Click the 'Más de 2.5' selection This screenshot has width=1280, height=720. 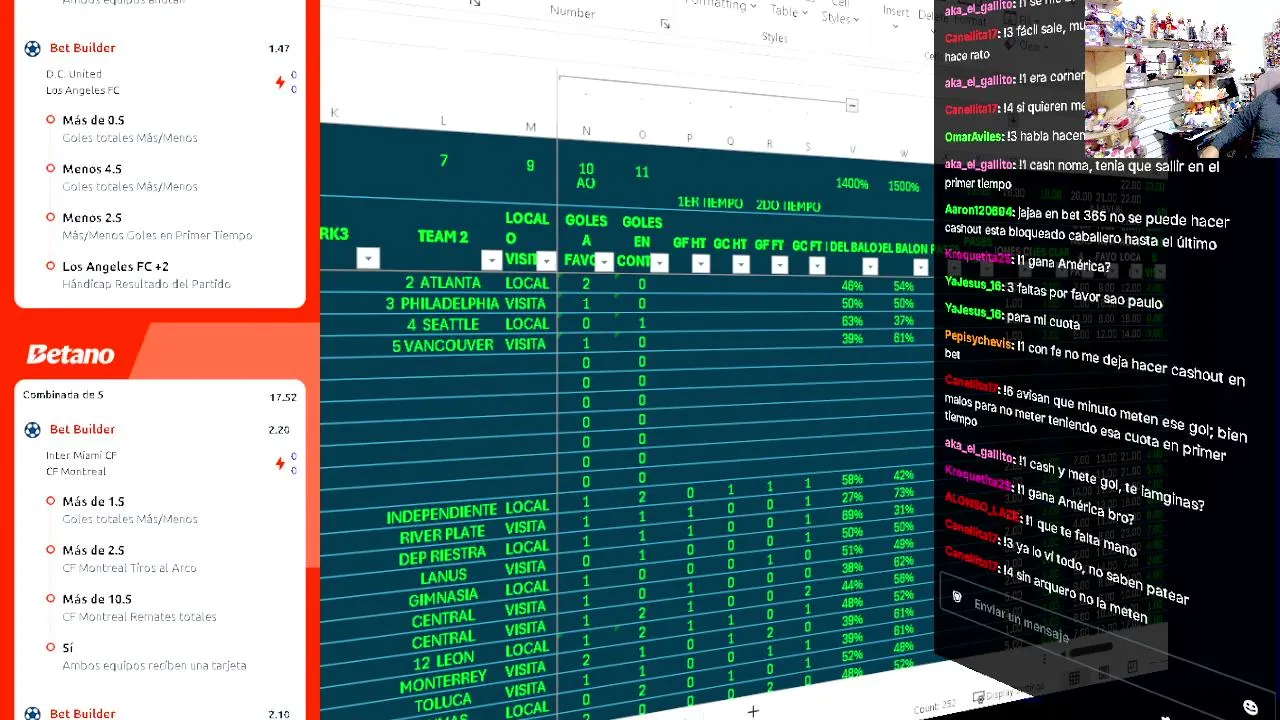tap(93, 551)
